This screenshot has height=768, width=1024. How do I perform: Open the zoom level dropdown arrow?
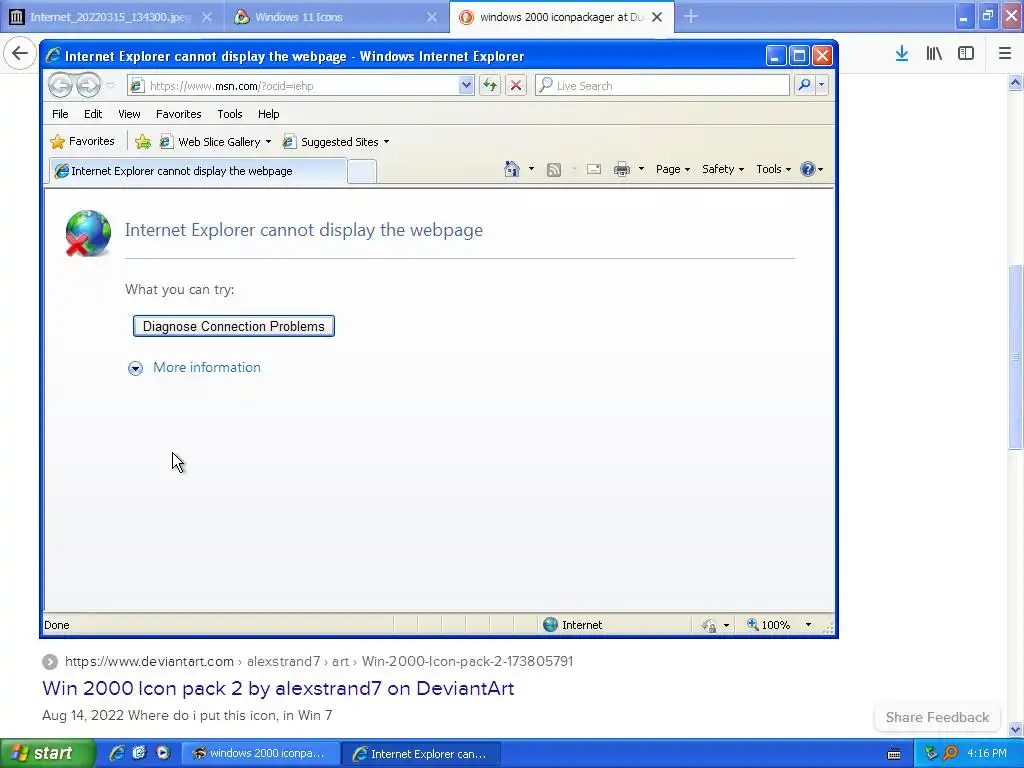[x=808, y=625]
